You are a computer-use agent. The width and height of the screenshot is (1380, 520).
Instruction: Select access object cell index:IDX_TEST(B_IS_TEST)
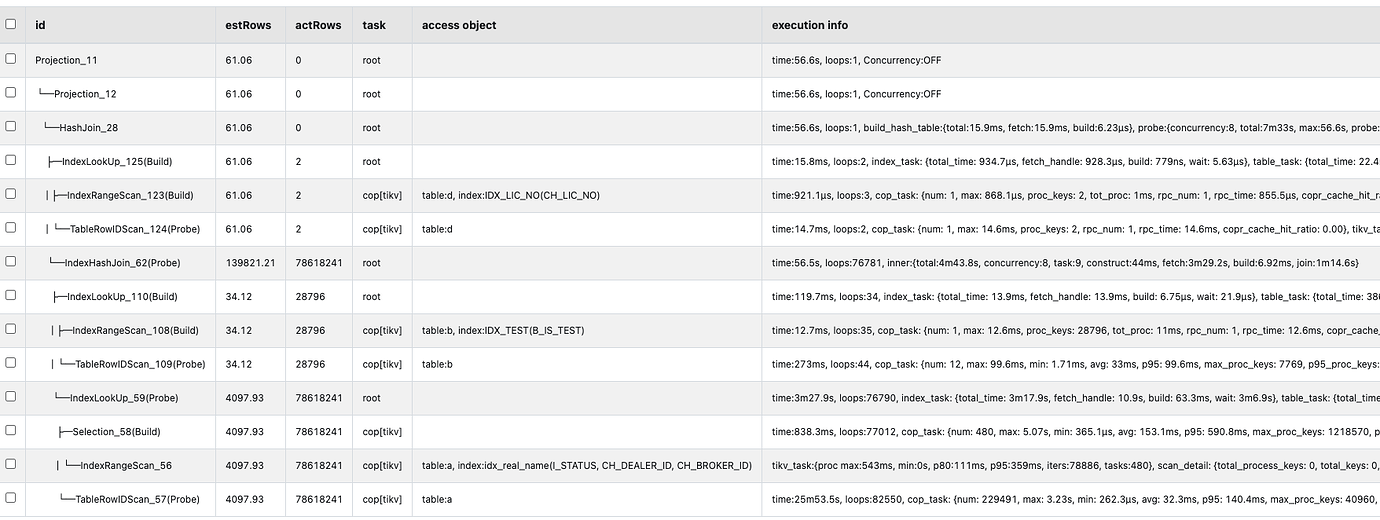tap(503, 330)
